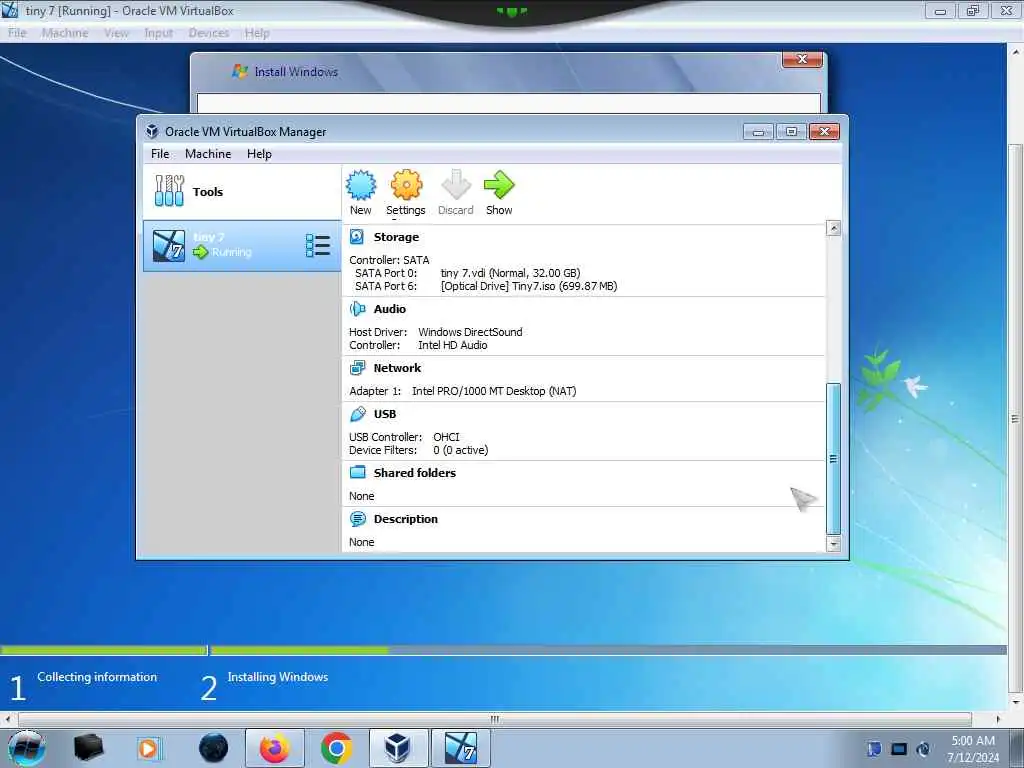Select the tiny 7 virtual machine
Viewport: 1024px width, 768px height.
click(x=242, y=246)
